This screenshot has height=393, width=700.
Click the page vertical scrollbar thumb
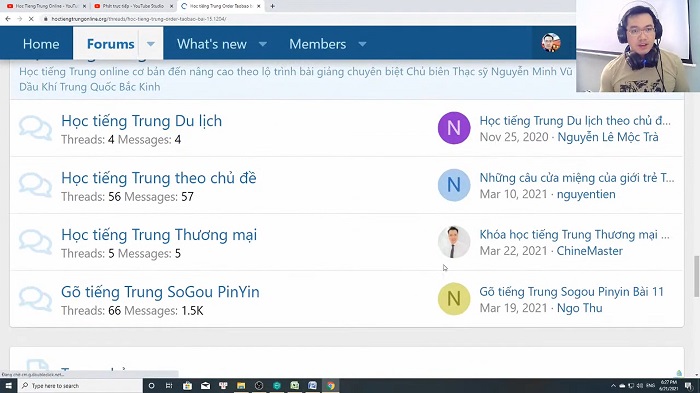click(696, 276)
